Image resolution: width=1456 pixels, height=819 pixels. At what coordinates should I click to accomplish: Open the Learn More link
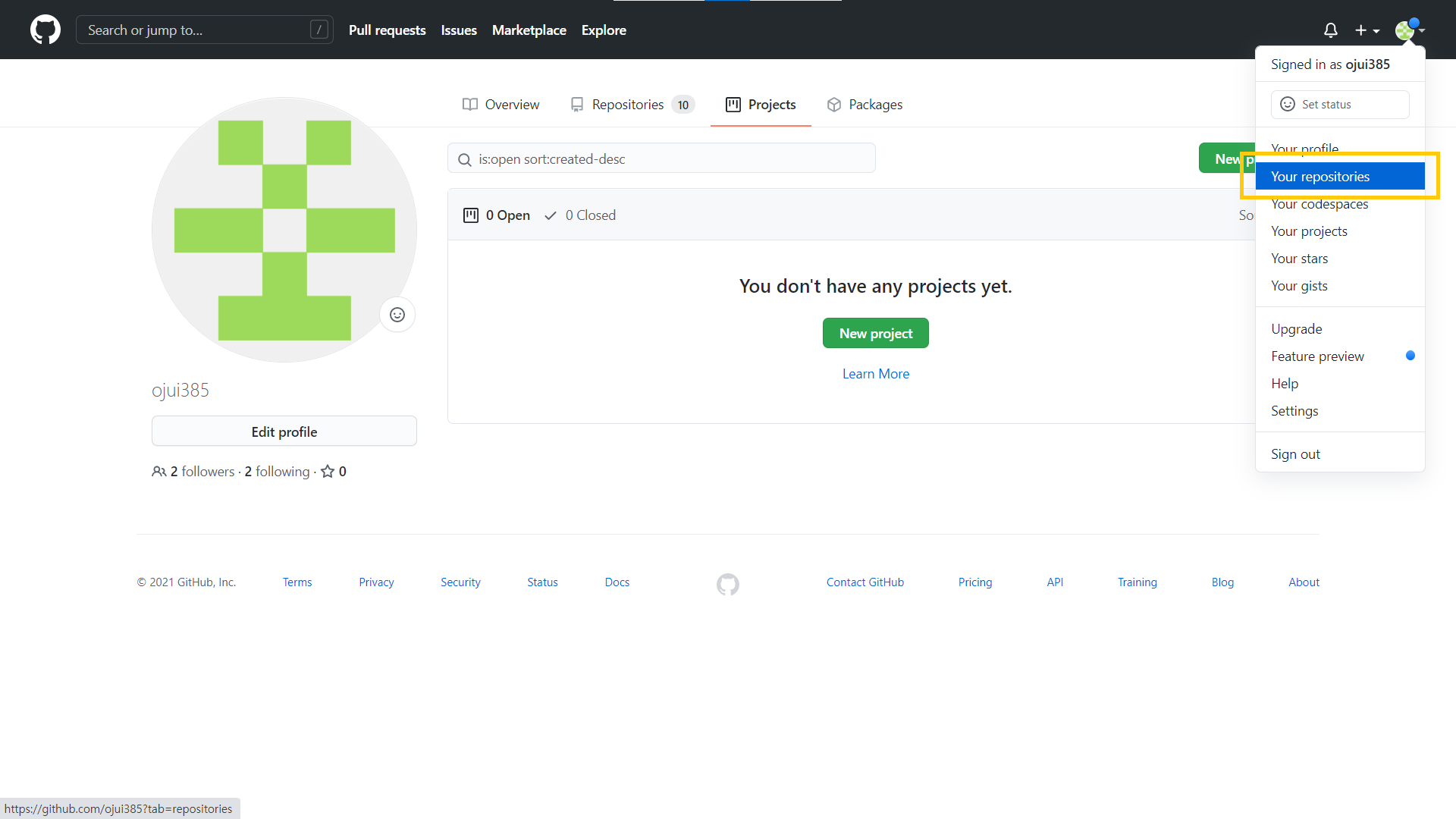(x=876, y=374)
